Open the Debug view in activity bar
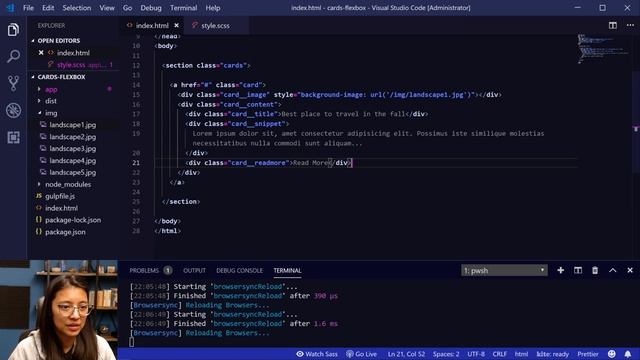 [13, 110]
